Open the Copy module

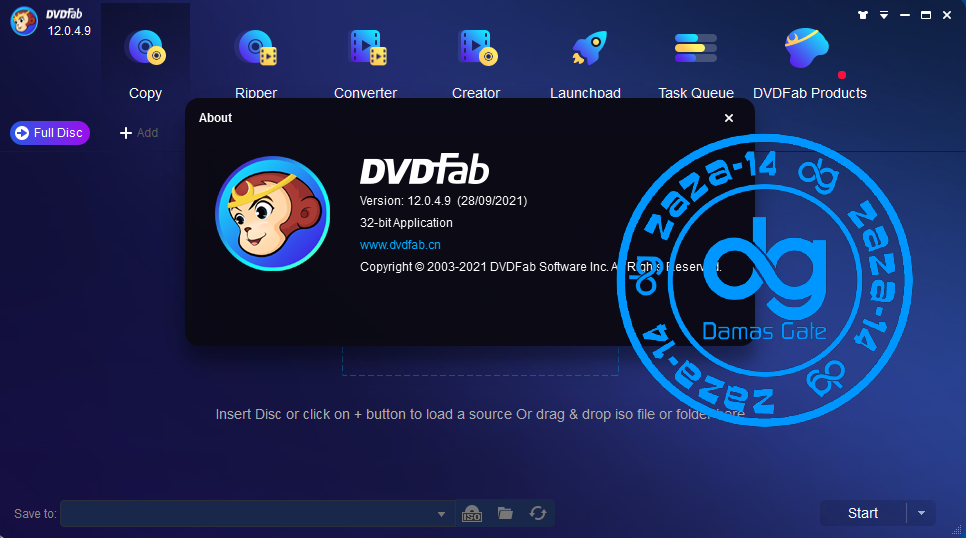pyautogui.click(x=145, y=65)
